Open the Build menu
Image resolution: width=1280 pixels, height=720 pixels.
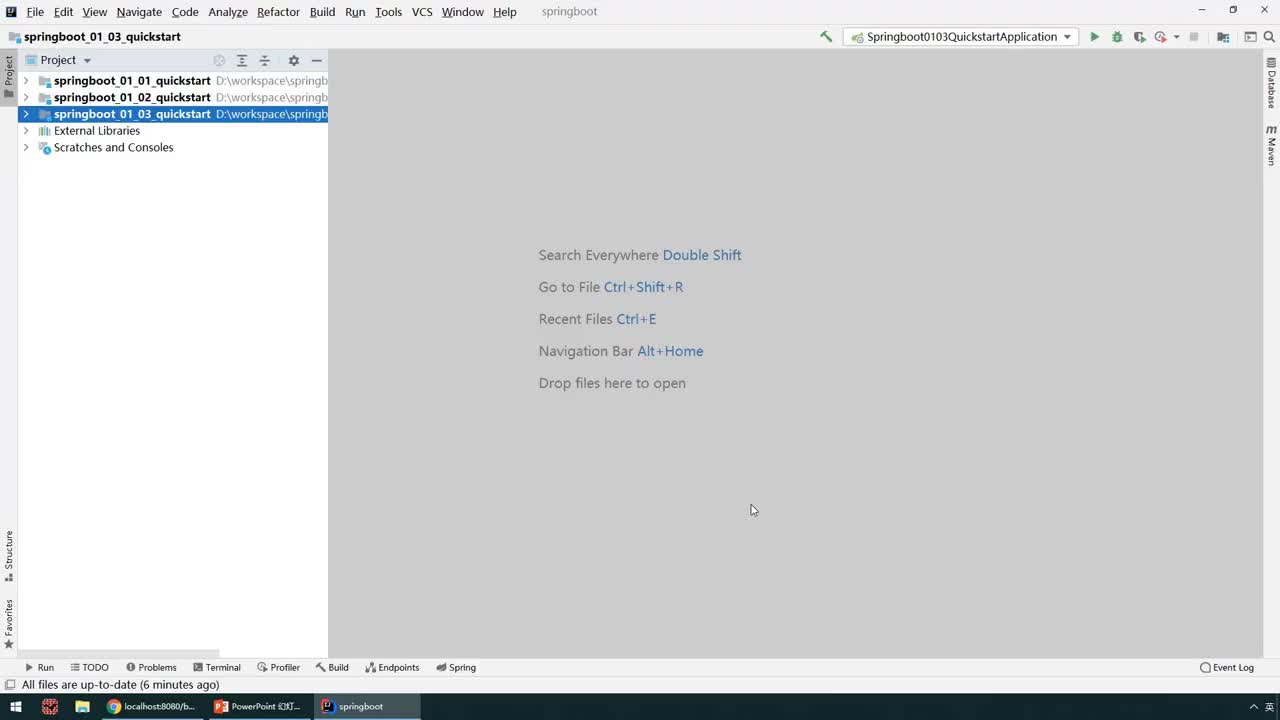[x=322, y=12]
